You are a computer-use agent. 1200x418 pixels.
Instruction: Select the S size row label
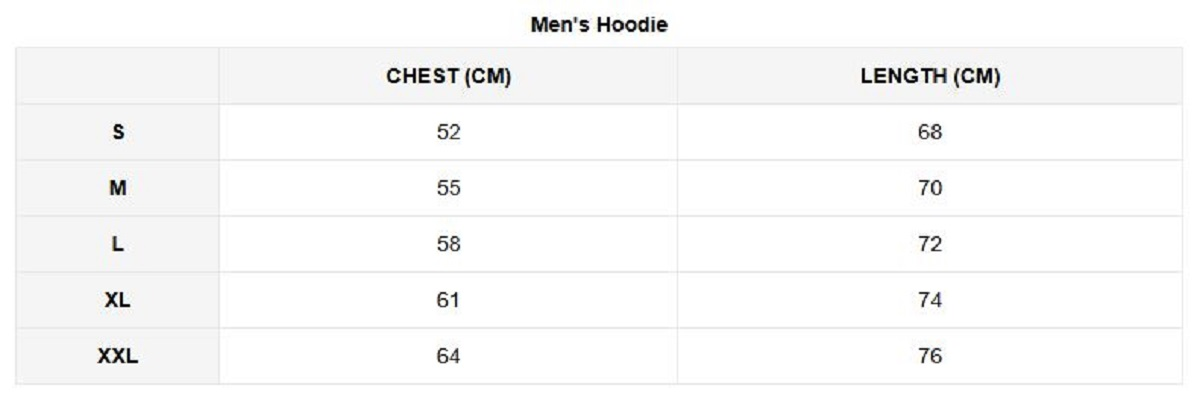[117, 132]
